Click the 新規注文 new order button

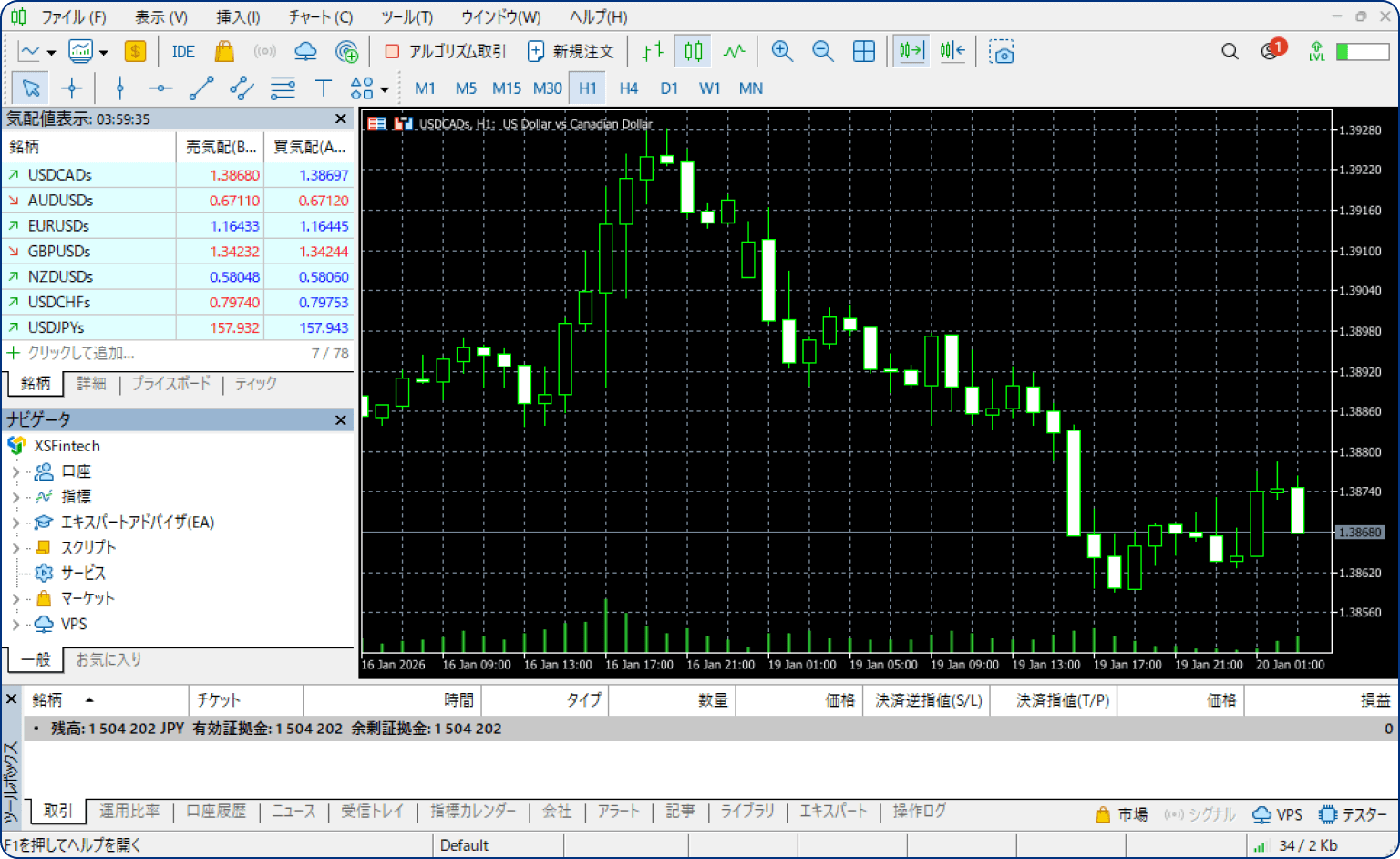click(x=571, y=52)
